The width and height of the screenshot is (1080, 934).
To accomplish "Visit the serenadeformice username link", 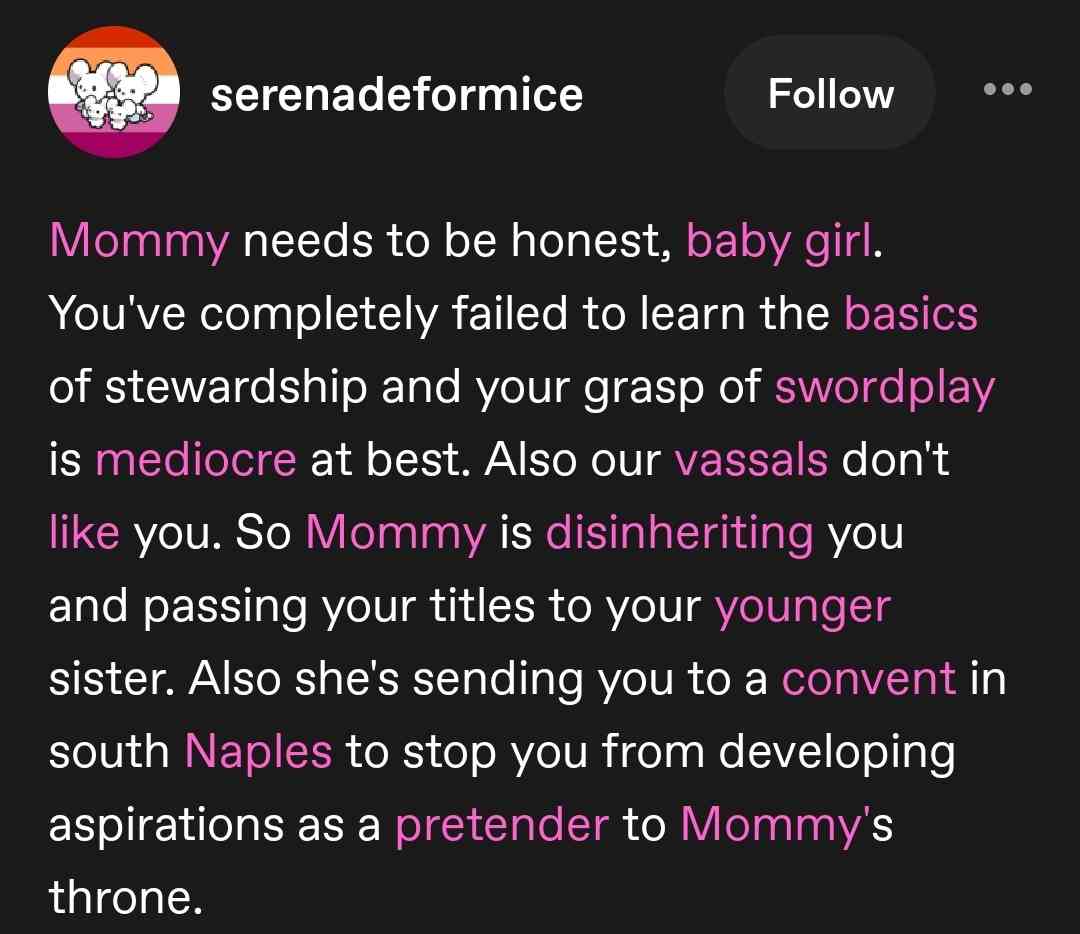I will [397, 94].
